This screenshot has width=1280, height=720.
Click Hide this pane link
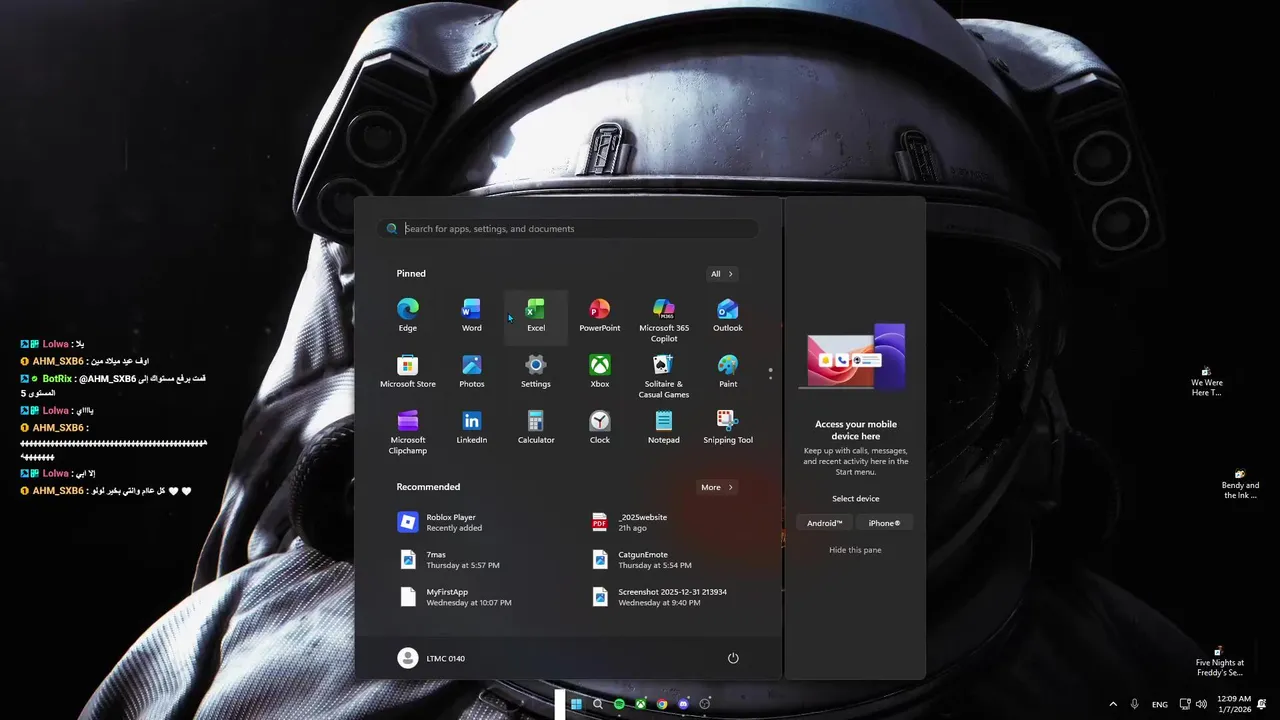(x=855, y=550)
